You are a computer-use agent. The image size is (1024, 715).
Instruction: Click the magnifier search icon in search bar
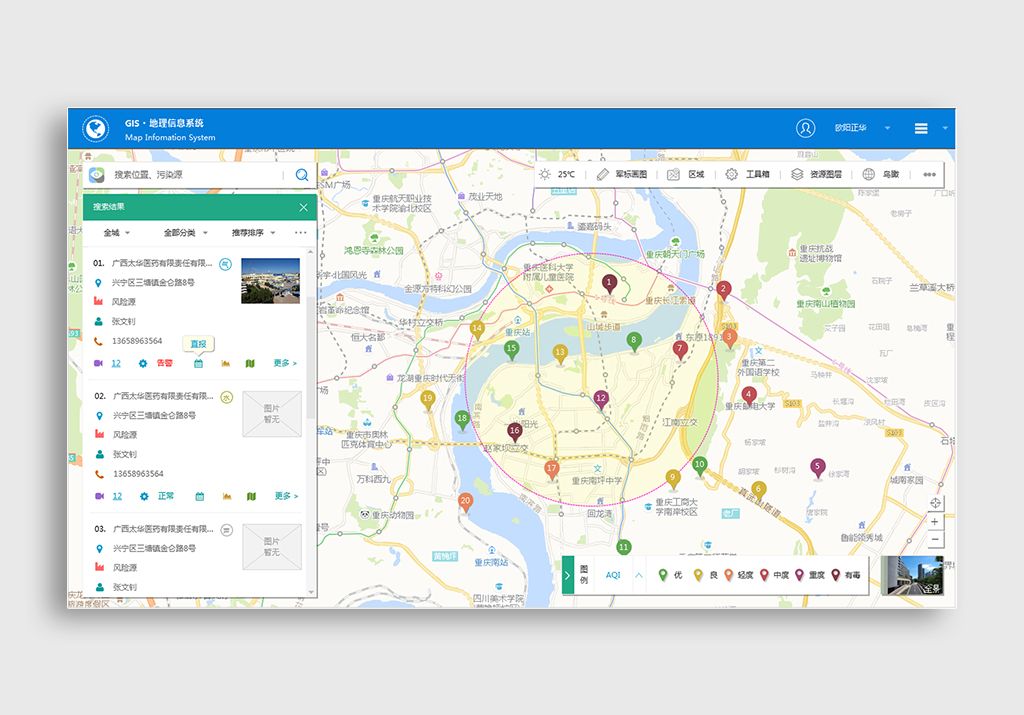pyautogui.click(x=302, y=175)
